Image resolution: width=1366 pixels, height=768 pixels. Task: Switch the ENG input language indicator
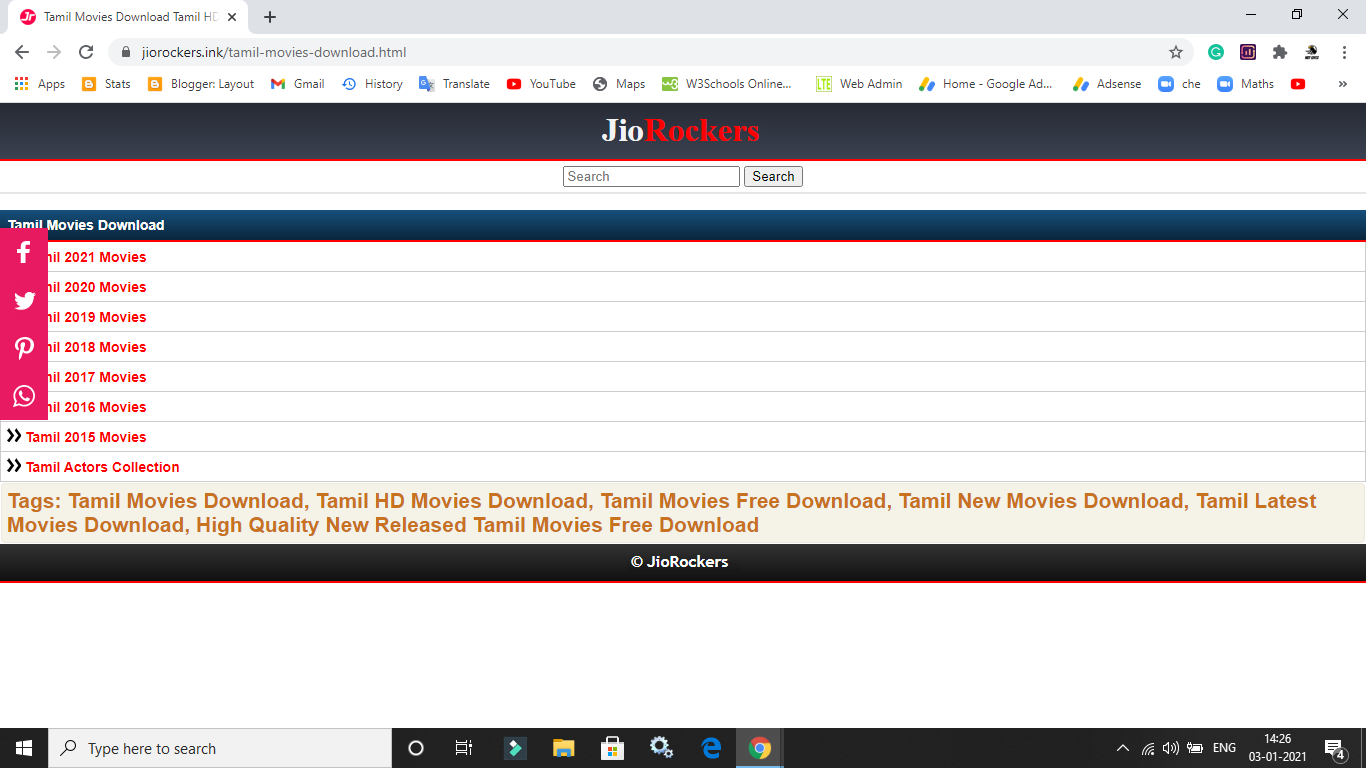coord(1224,748)
